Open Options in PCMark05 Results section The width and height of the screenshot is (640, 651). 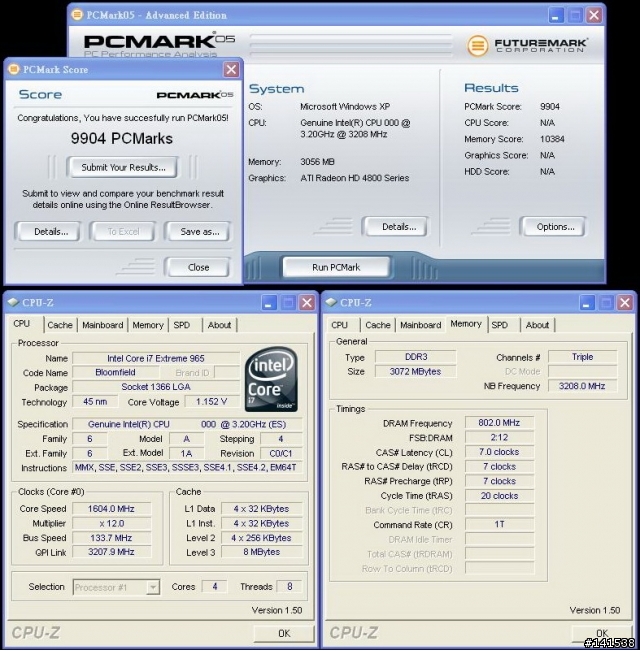tap(555, 227)
